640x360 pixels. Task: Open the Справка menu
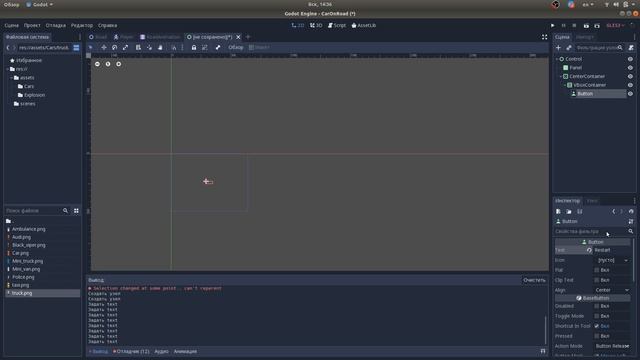[107, 25]
